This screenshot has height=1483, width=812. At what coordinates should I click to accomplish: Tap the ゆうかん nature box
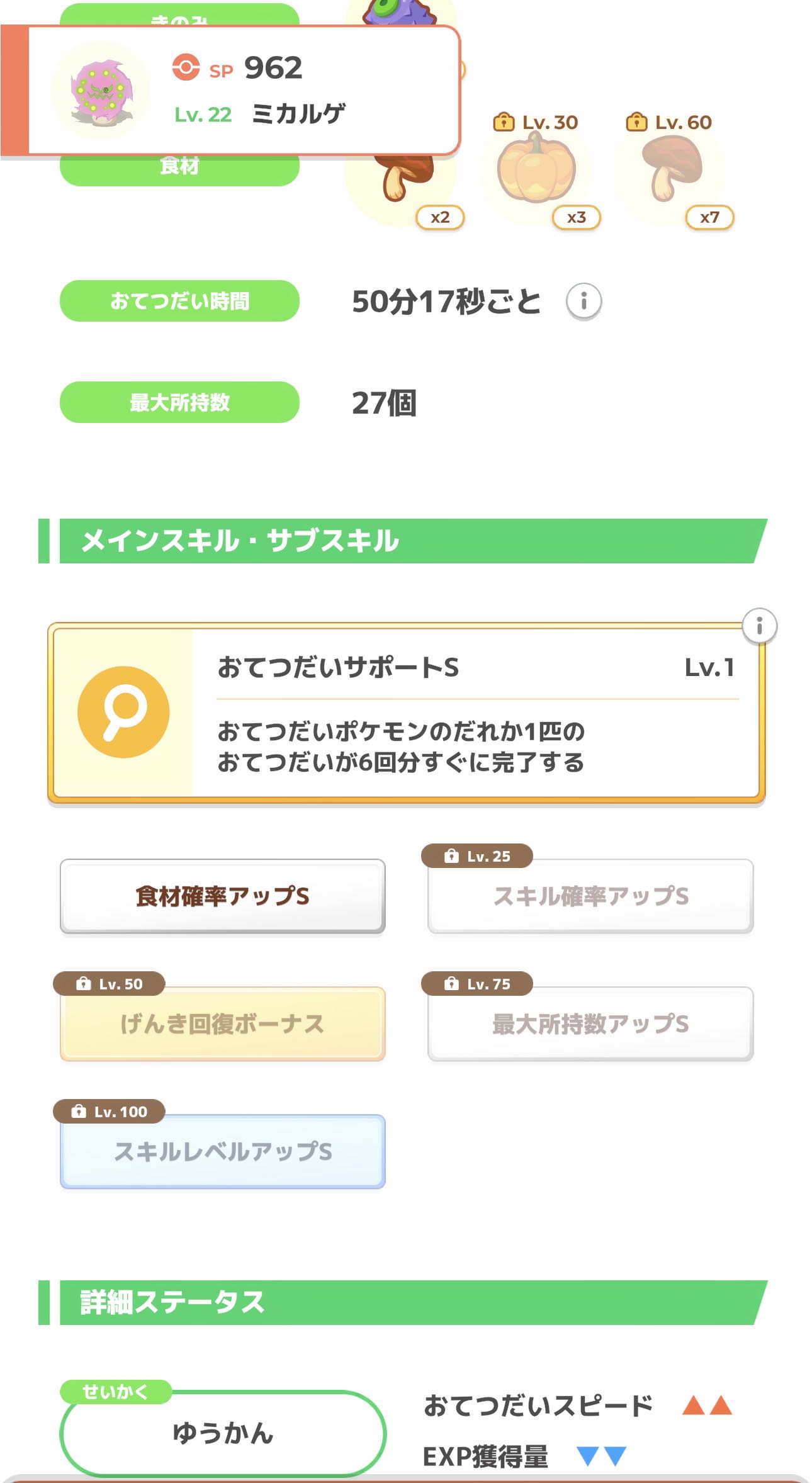coord(223,1433)
